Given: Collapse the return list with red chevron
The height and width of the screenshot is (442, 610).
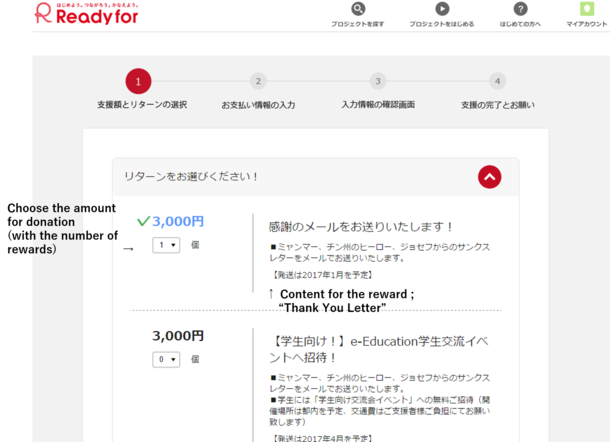Looking at the screenshot, I should click(x=489, y=177).
